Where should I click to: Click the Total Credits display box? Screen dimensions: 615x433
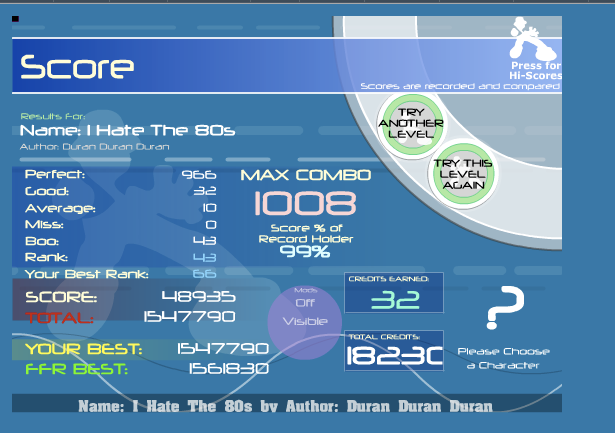[395, 352]
